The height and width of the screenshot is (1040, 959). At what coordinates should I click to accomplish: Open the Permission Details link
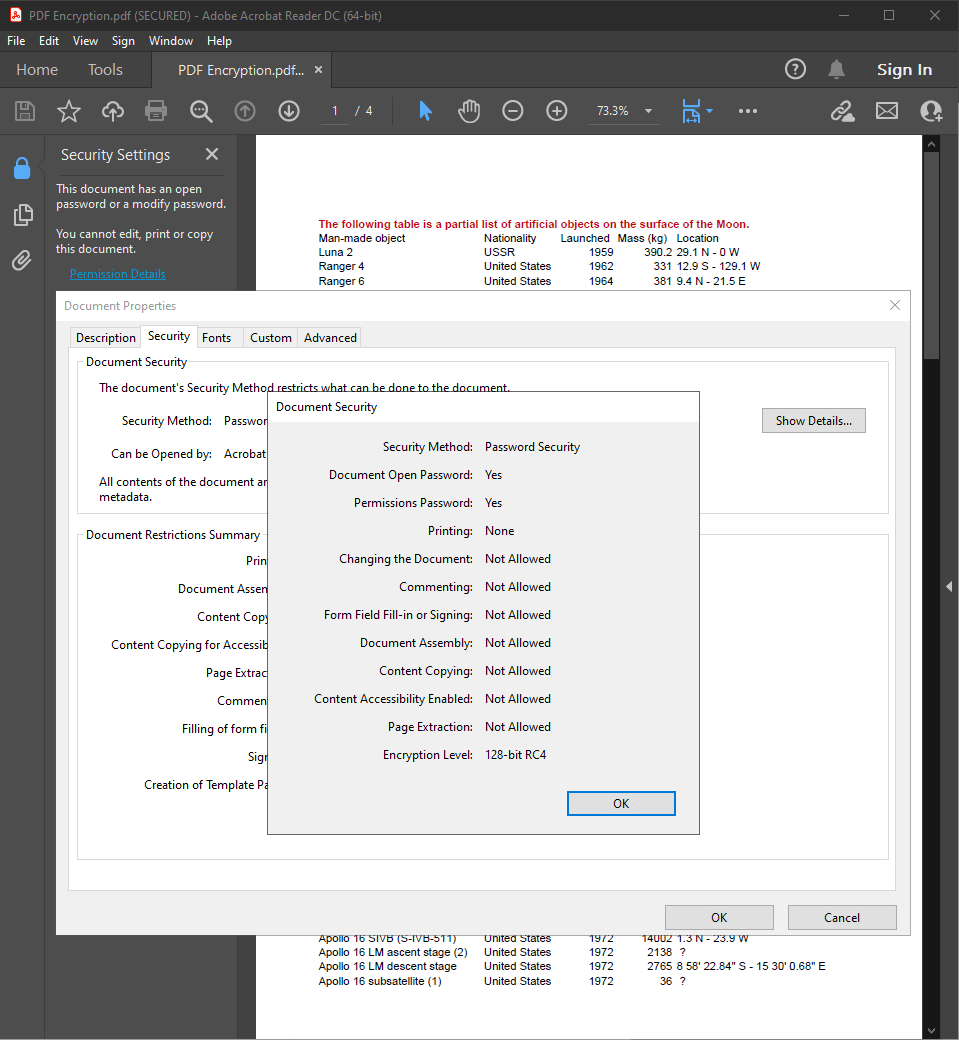point(118,274)
